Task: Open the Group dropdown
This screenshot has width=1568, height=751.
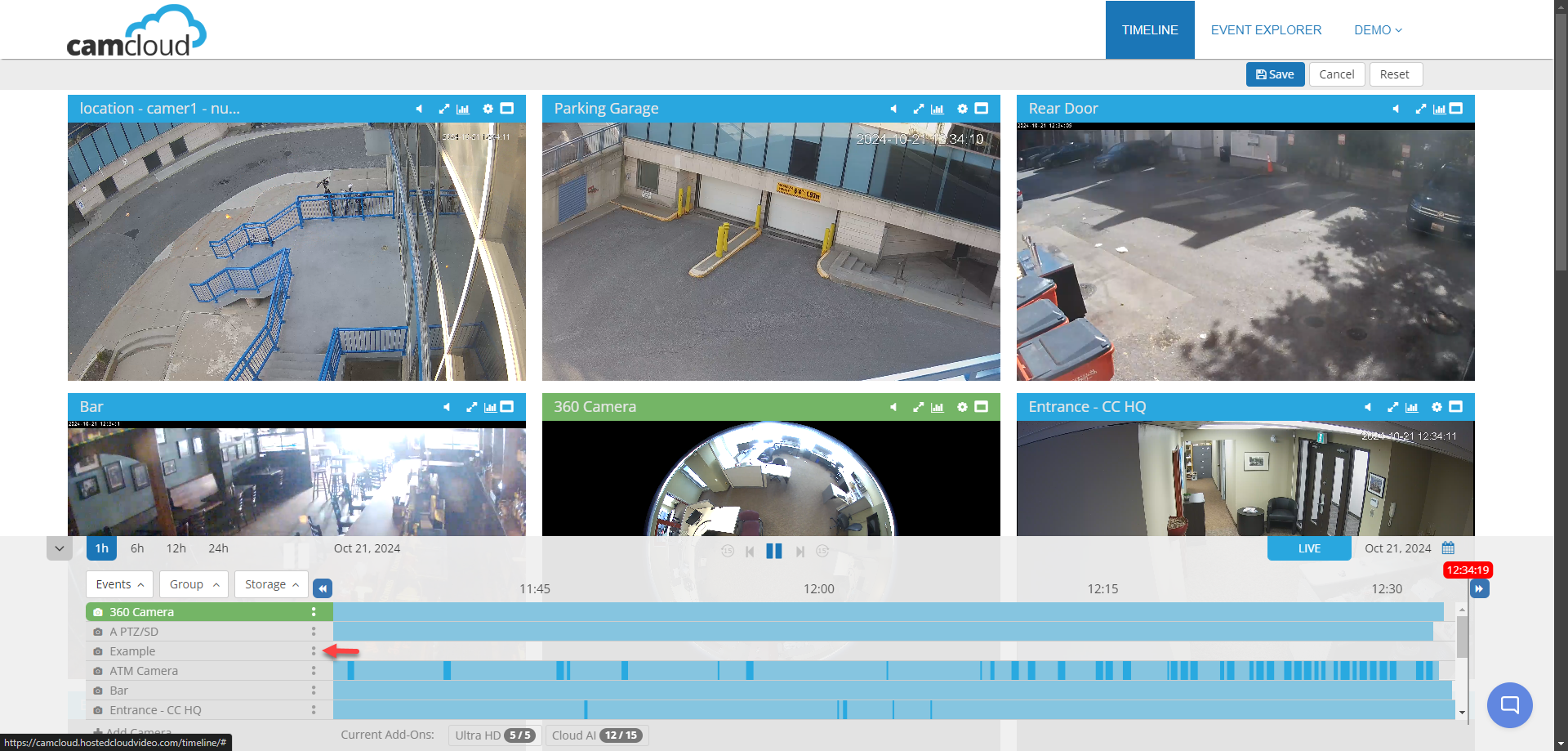Action: 194,584
